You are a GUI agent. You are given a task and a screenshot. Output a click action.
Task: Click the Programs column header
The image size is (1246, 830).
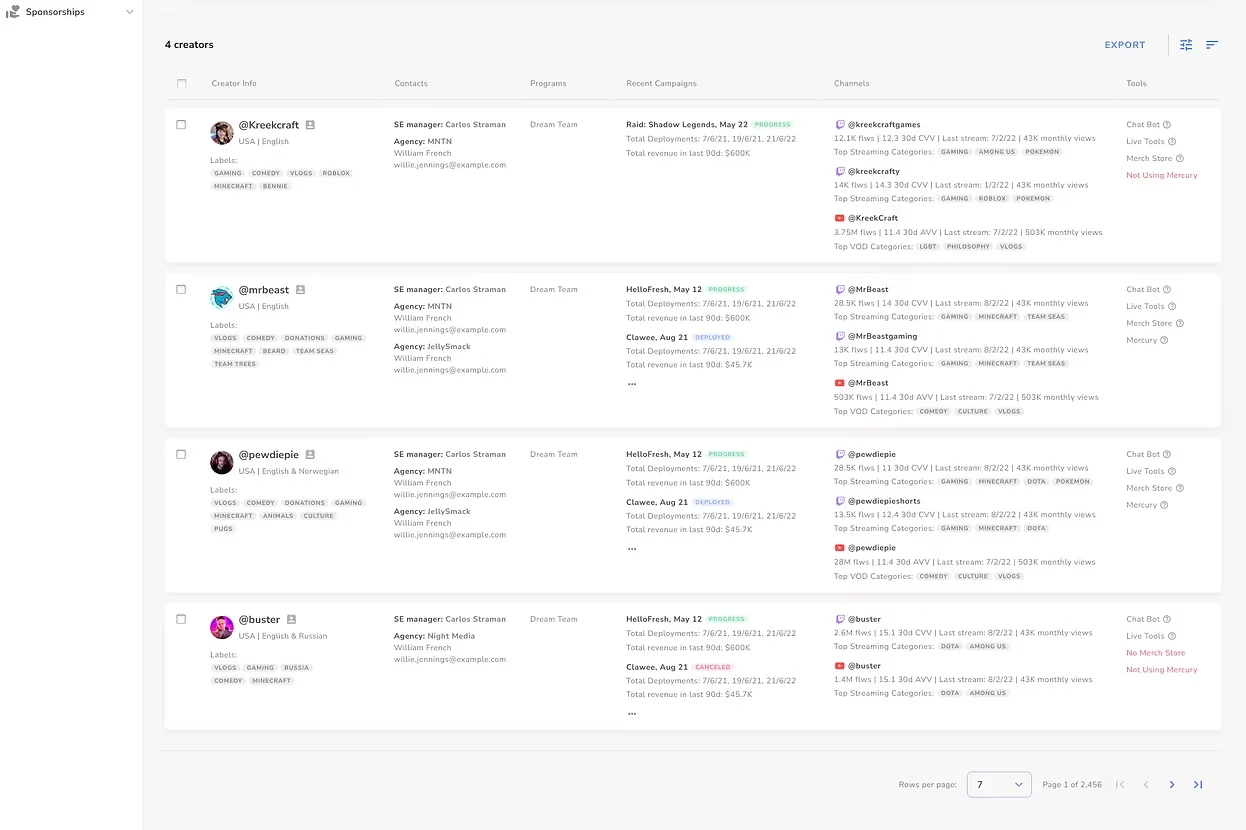548,84
